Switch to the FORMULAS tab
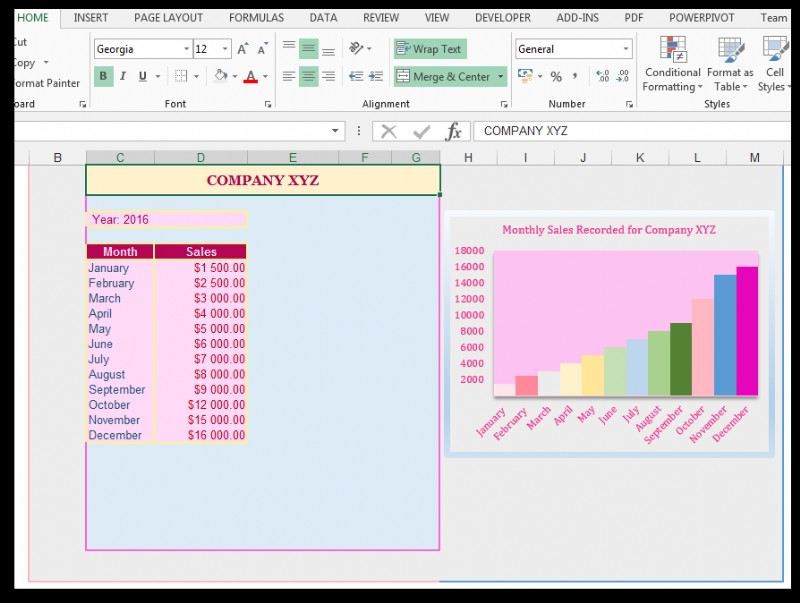Viewport: 800px width, 603px height. (x=256, y=18)
